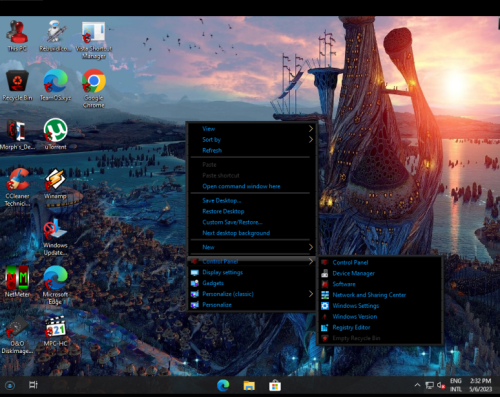Launch uTorrent desktop shortcut
The height and width of the screenshot is (397, 500).
(55, 134)
